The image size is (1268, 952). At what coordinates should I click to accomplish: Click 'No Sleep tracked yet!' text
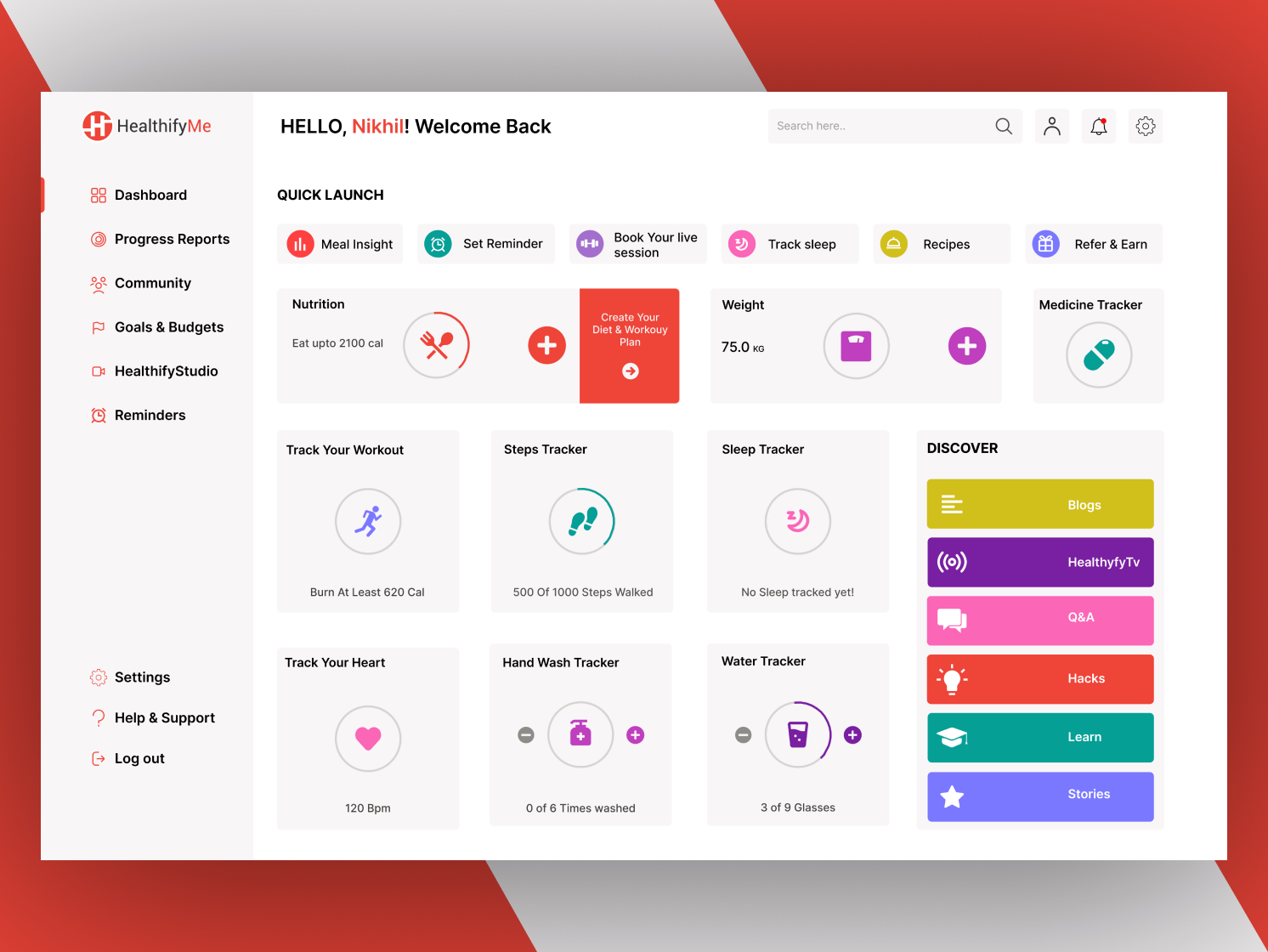point(798,592)
